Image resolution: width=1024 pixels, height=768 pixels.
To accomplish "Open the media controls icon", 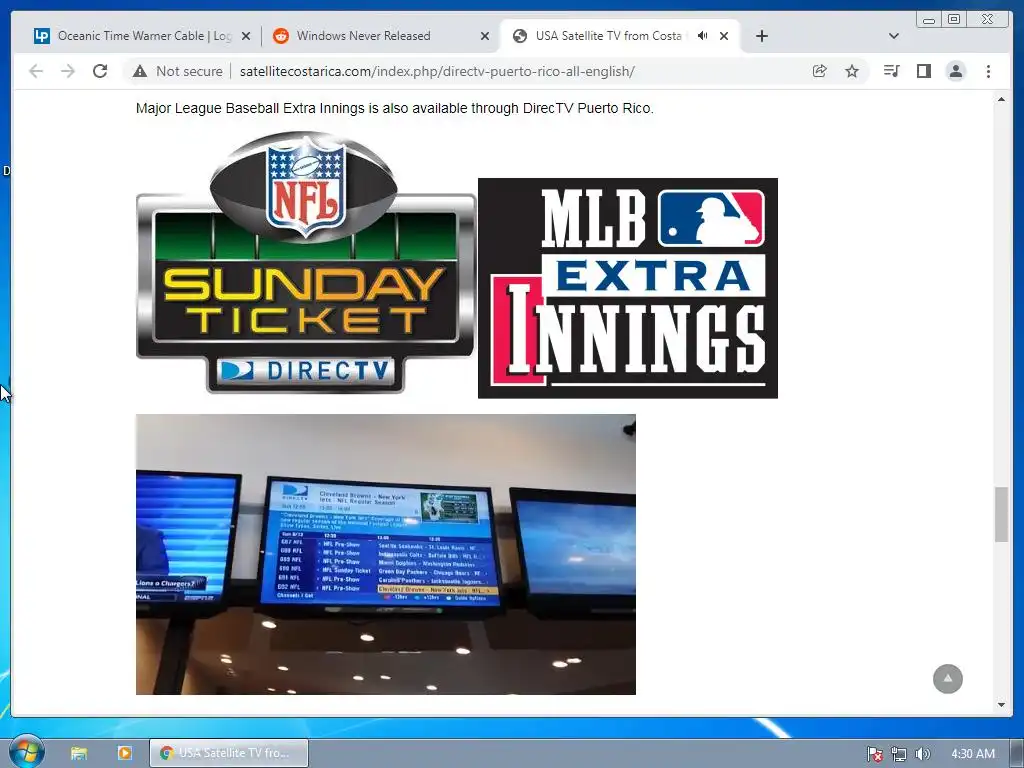I will click(891, 71).
